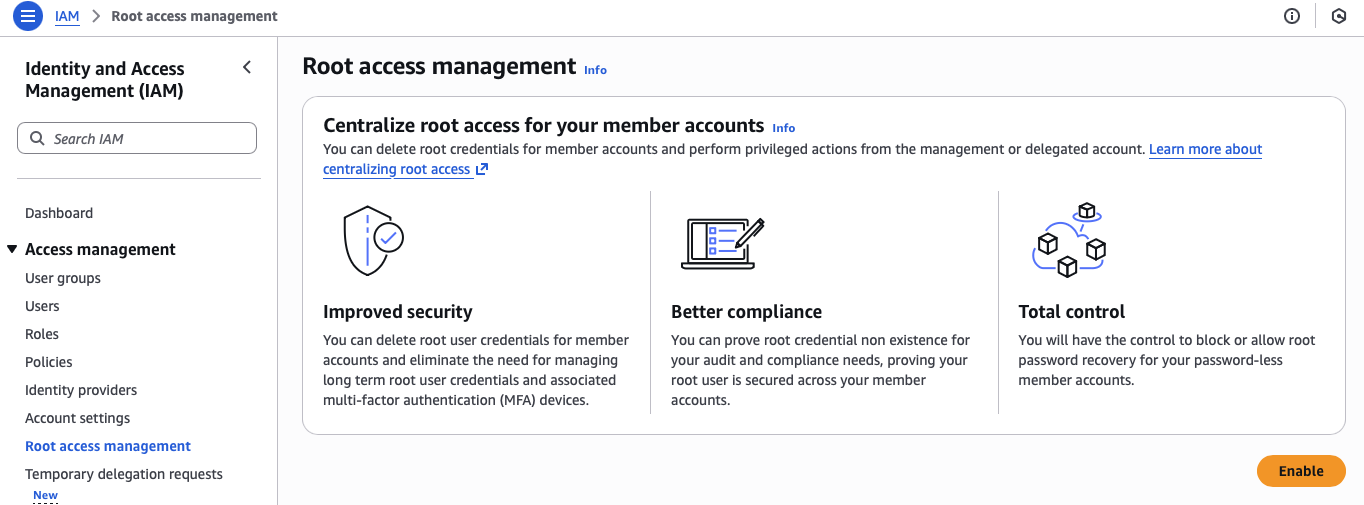
Task: Click the magnifier icon in Search IAM
Action: pos(37,139)
